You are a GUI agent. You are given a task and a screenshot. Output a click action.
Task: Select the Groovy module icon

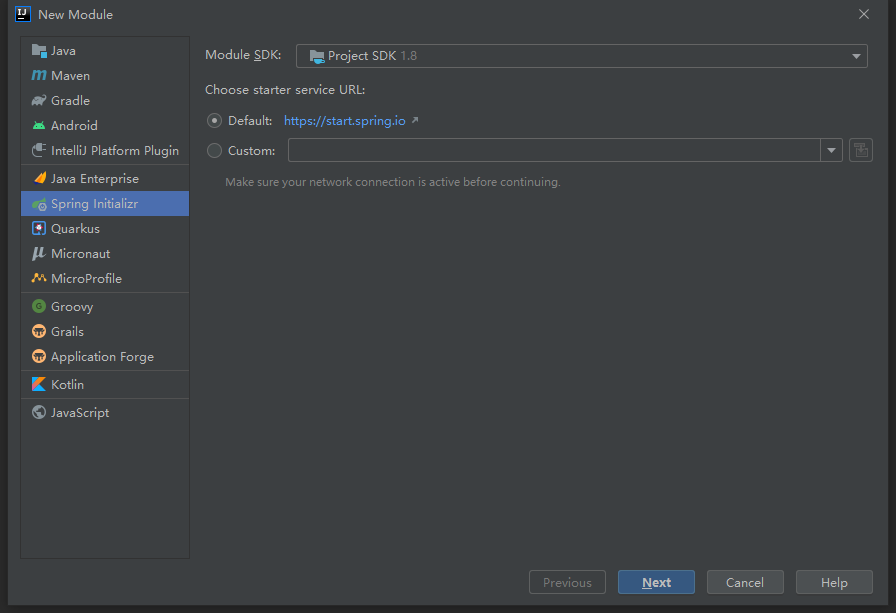pos(38,306)
